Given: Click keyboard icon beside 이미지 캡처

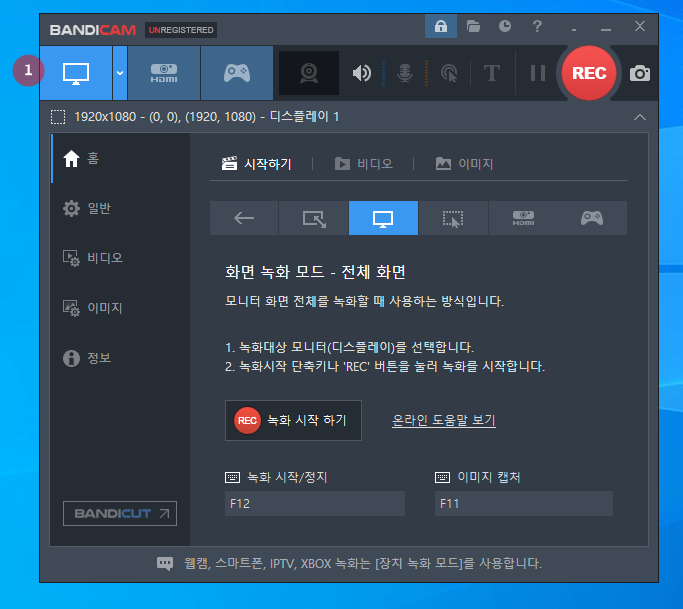Looking at the screenshot, I should [442, 477].
